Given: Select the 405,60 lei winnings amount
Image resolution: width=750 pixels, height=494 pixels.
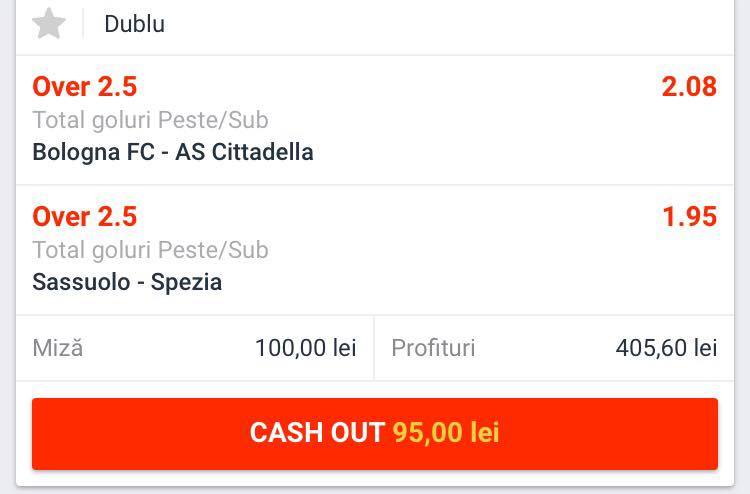Looking at the screenshot, I should tap(666, 348).
